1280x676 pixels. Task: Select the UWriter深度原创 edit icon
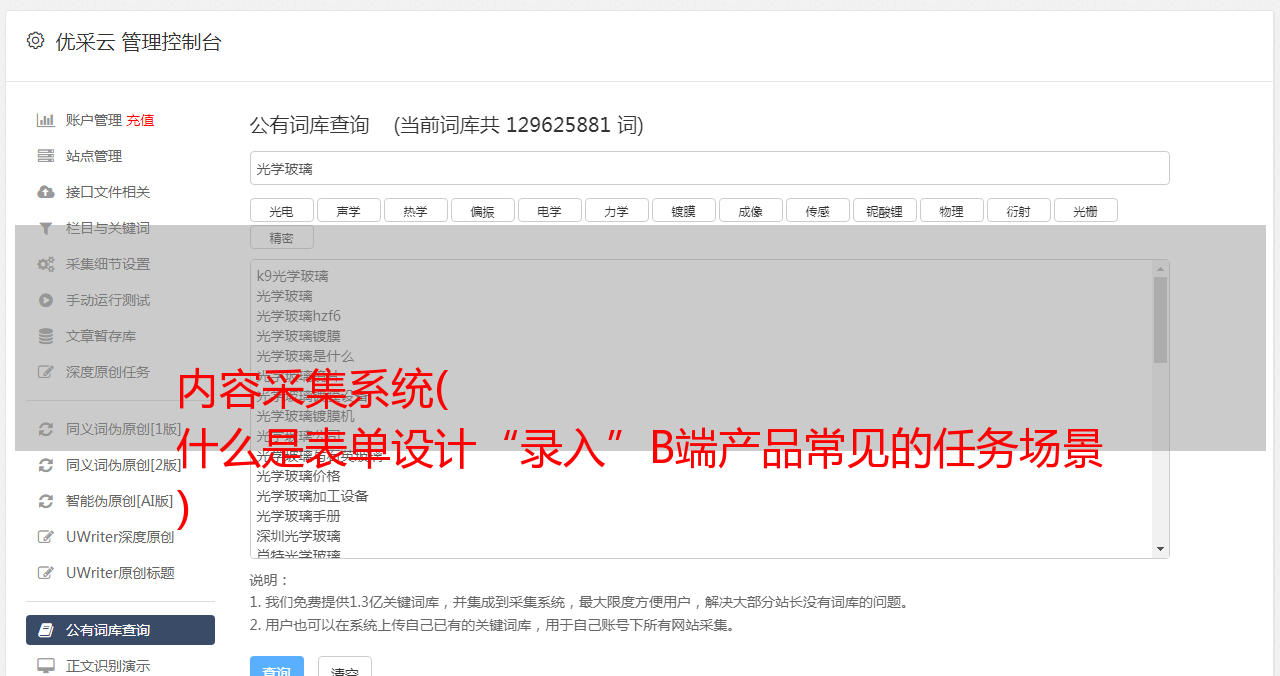46,537
